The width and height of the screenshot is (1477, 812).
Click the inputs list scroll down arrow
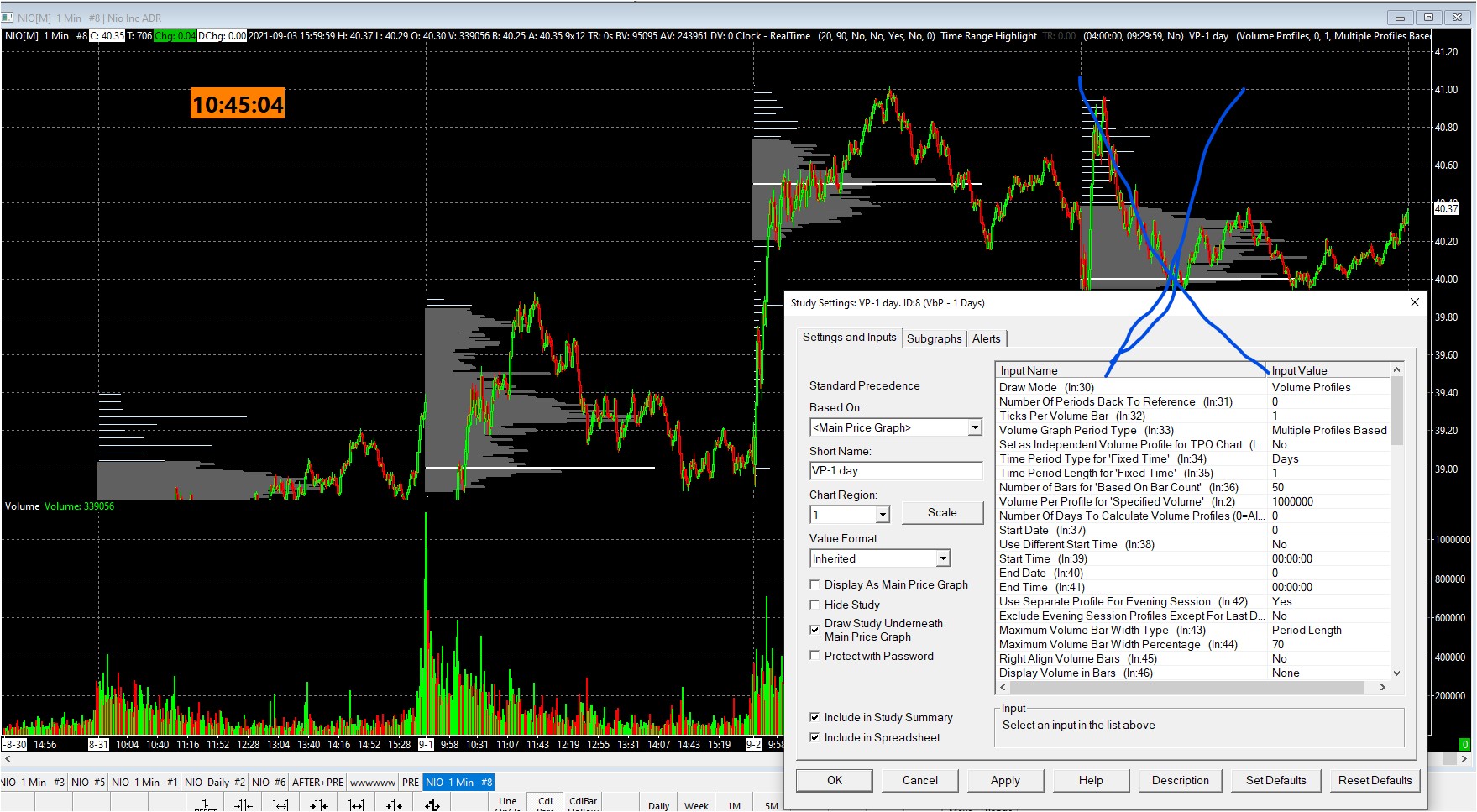point(1396,673)
